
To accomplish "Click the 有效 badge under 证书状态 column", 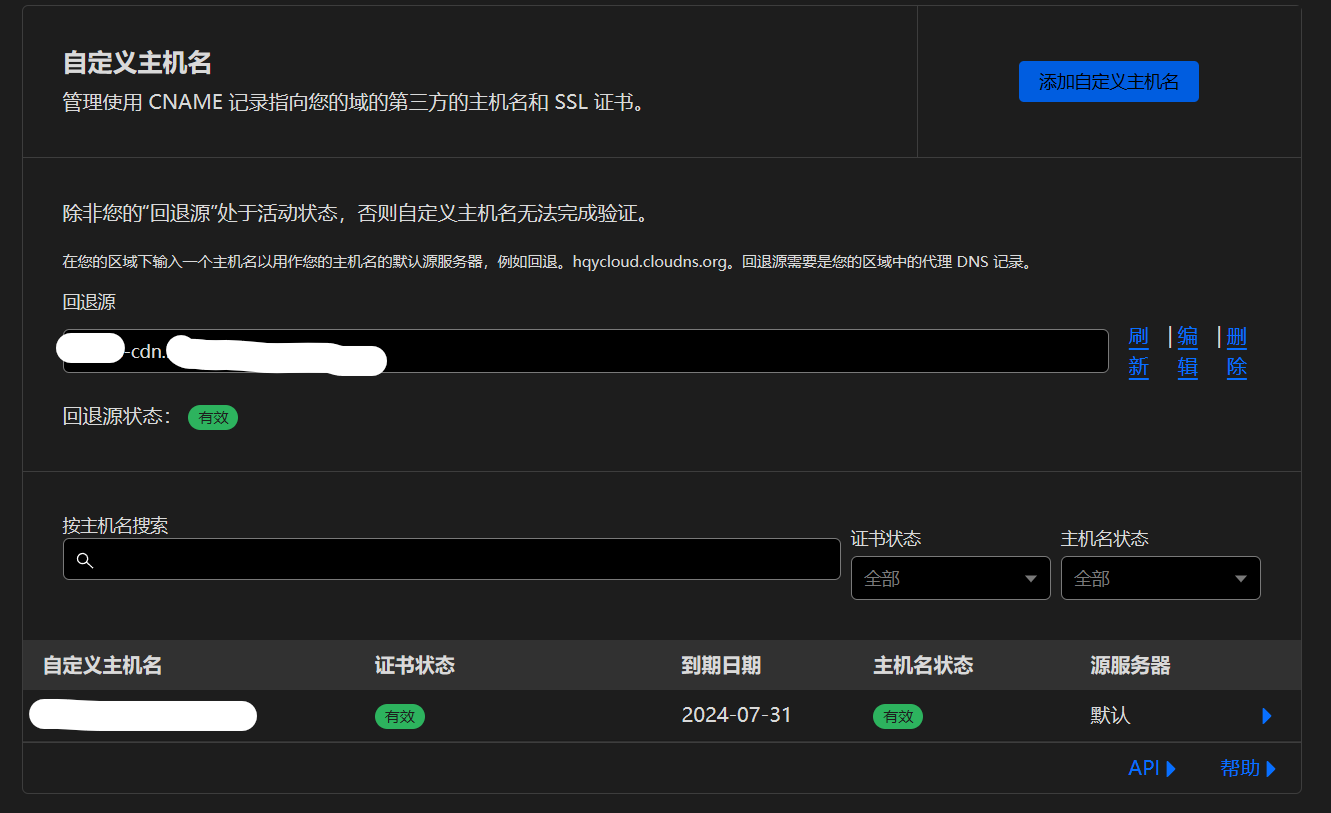I will (x=400, y=717).
